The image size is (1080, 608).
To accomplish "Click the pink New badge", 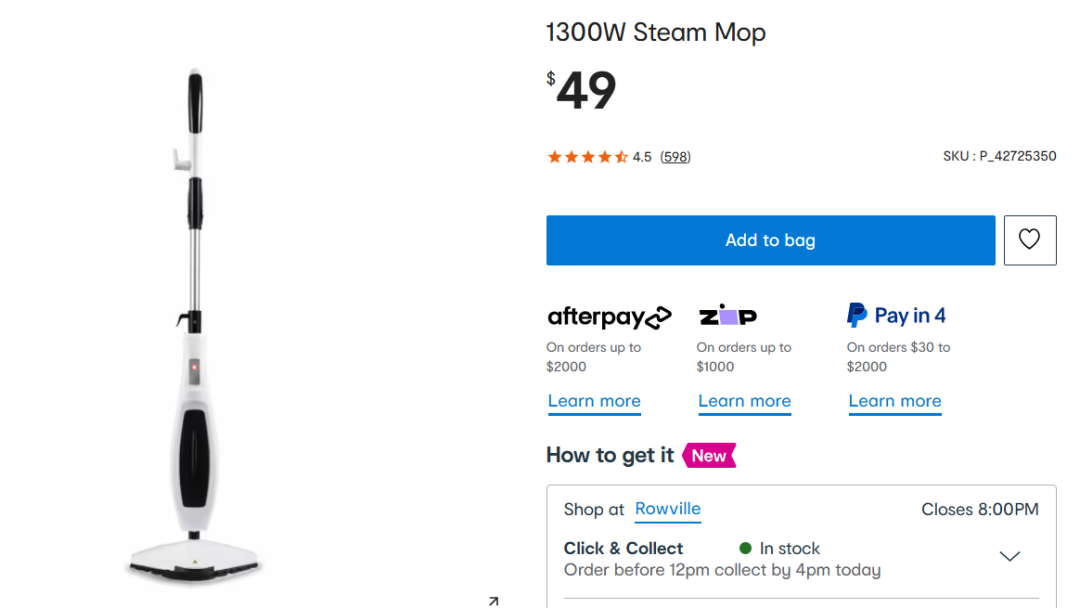I will click(709, 456).
